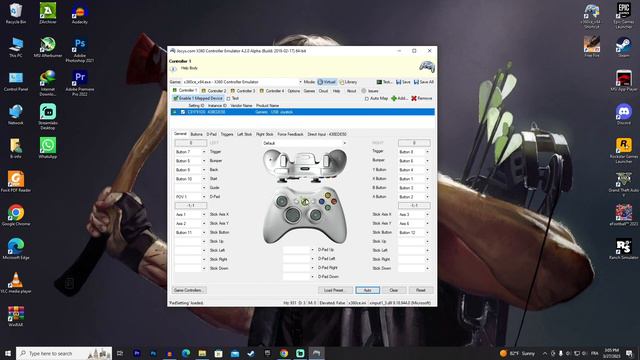This screenshot has width=640, height=360.
Task: Remove the mapped device
Action: pyautogui.click(x=422, y=98)
